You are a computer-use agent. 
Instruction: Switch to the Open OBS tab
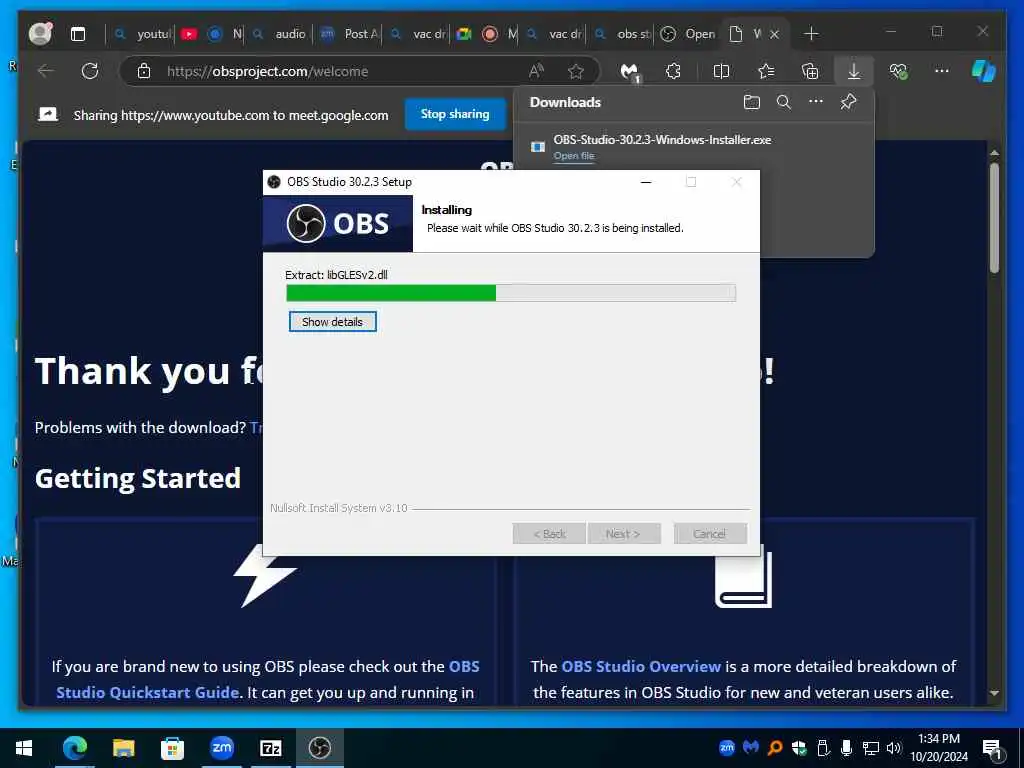(x=688, y=34)
